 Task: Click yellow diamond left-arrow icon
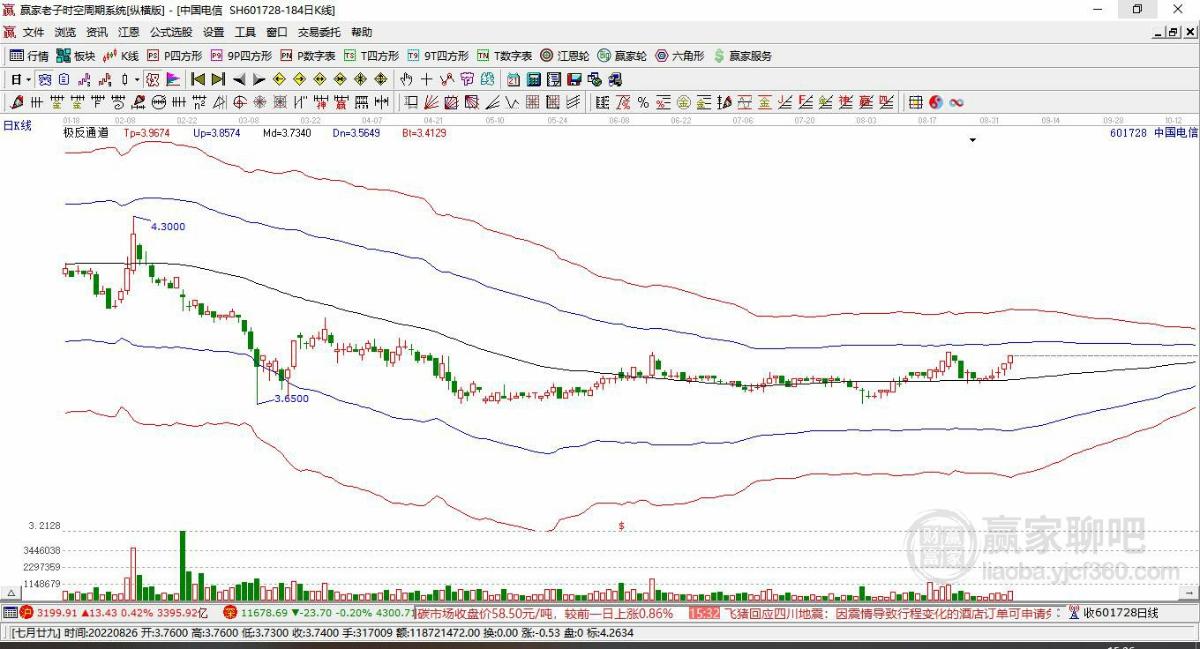pyautogui.click(x=278, y=79)
